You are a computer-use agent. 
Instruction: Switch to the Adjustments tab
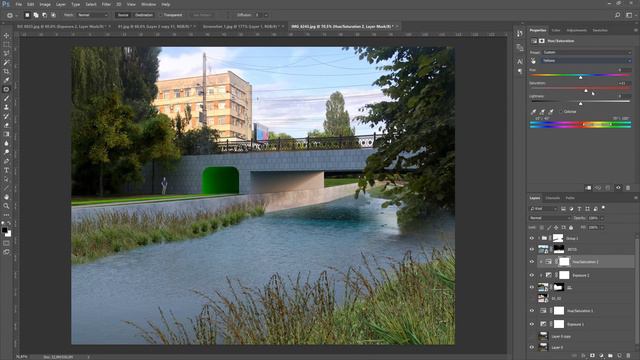[x=576, y=30]
